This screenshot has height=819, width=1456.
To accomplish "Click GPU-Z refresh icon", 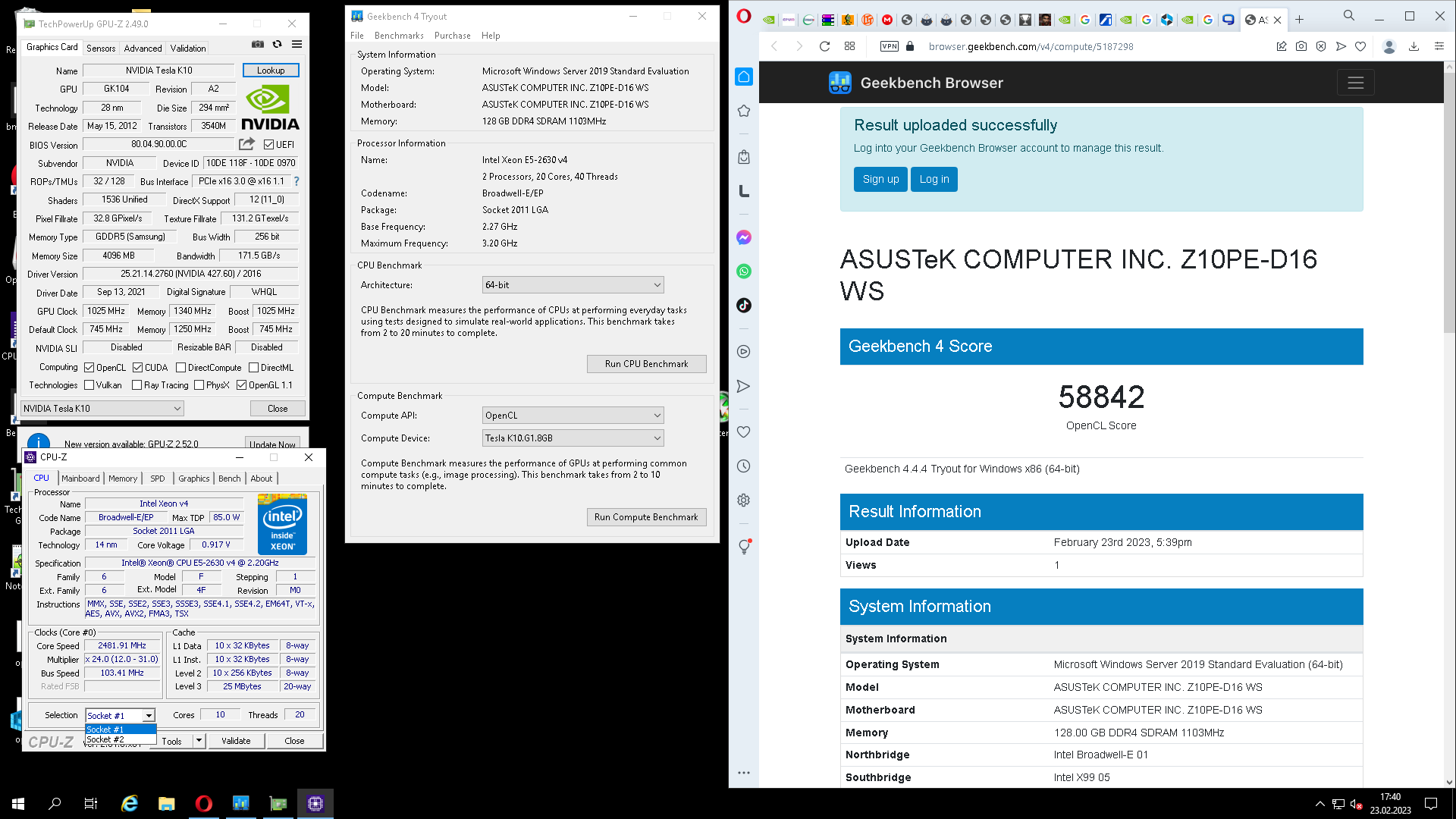I will pyautogui.click(x=278, y=45).
